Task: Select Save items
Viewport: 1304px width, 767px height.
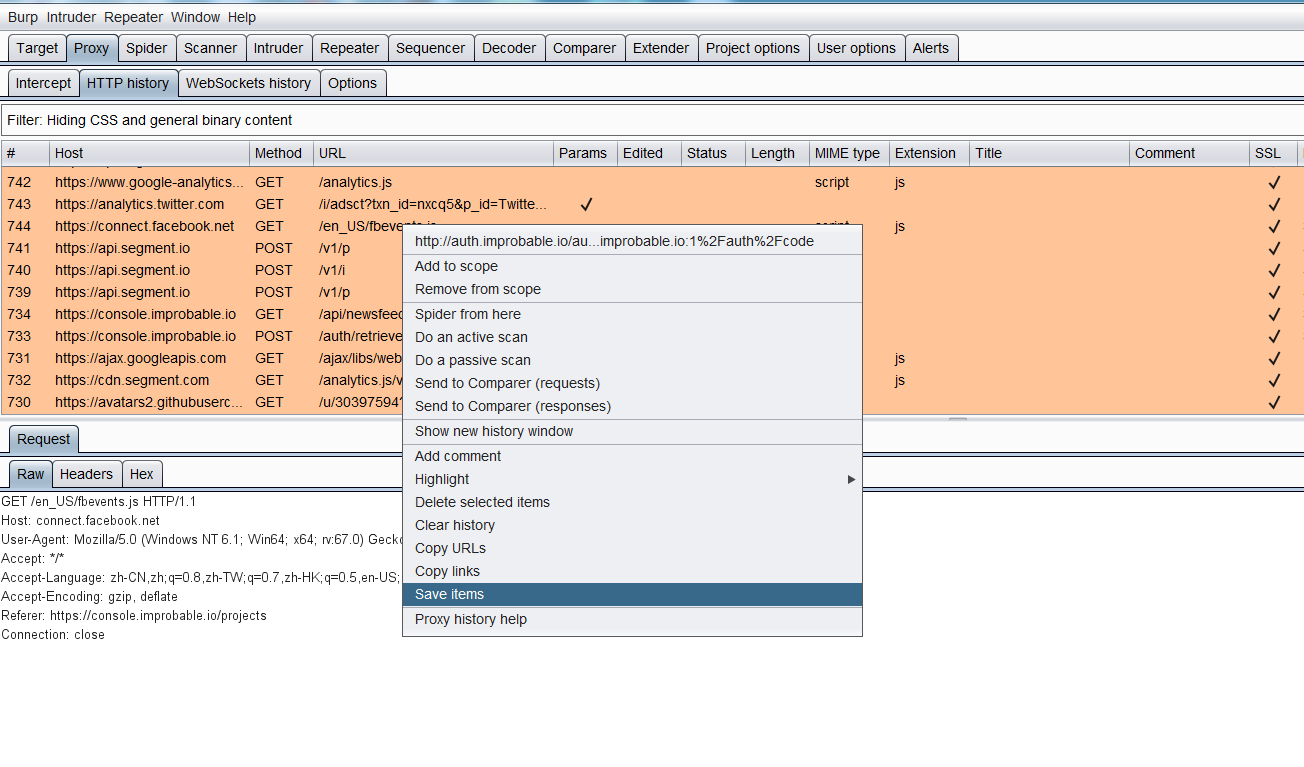Action: (x=632, y=594)
